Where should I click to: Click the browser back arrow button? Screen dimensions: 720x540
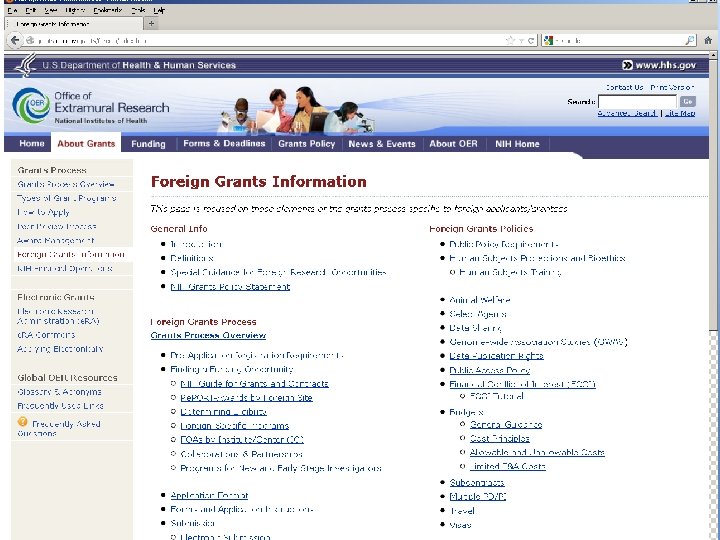click(x=15, y=40)
